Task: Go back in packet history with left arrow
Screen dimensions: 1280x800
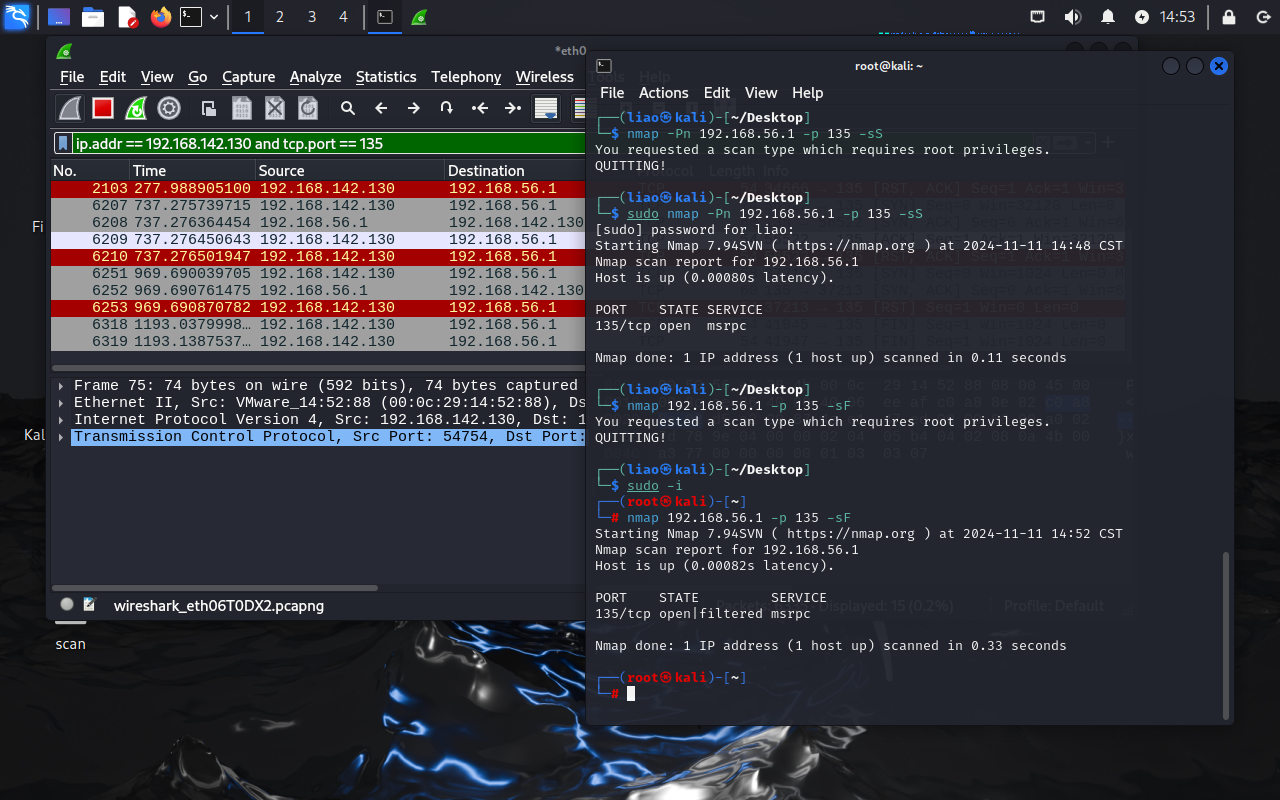Action: point(381,108)
